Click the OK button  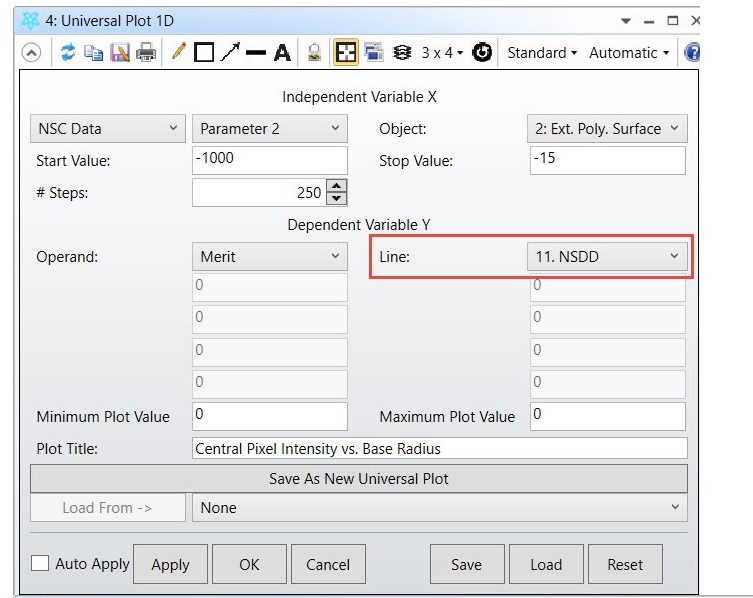(x=249, y=564)
